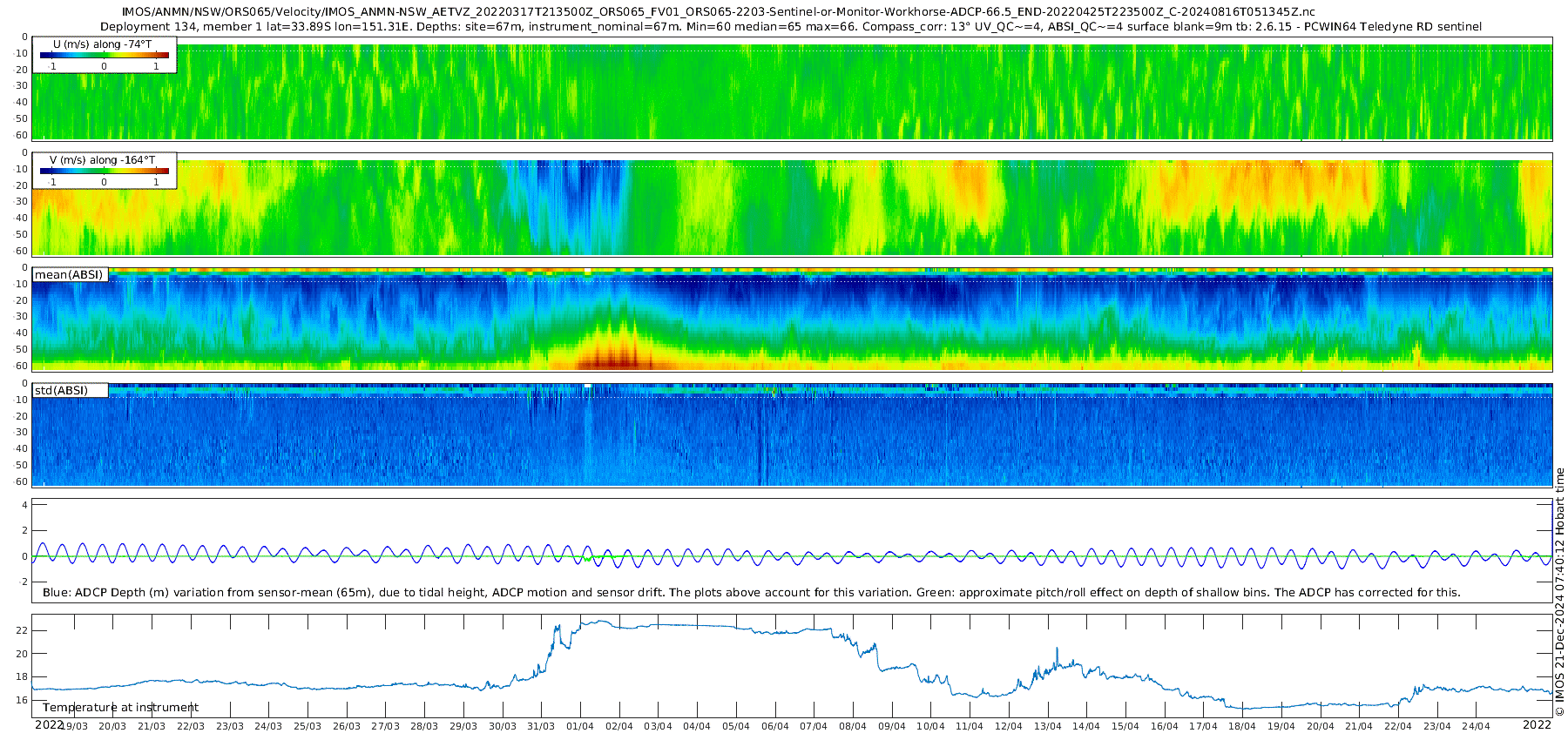Select the mean(ABSI) panel label
Viewport: 1568px width, 740px height.
coord(69,275)
